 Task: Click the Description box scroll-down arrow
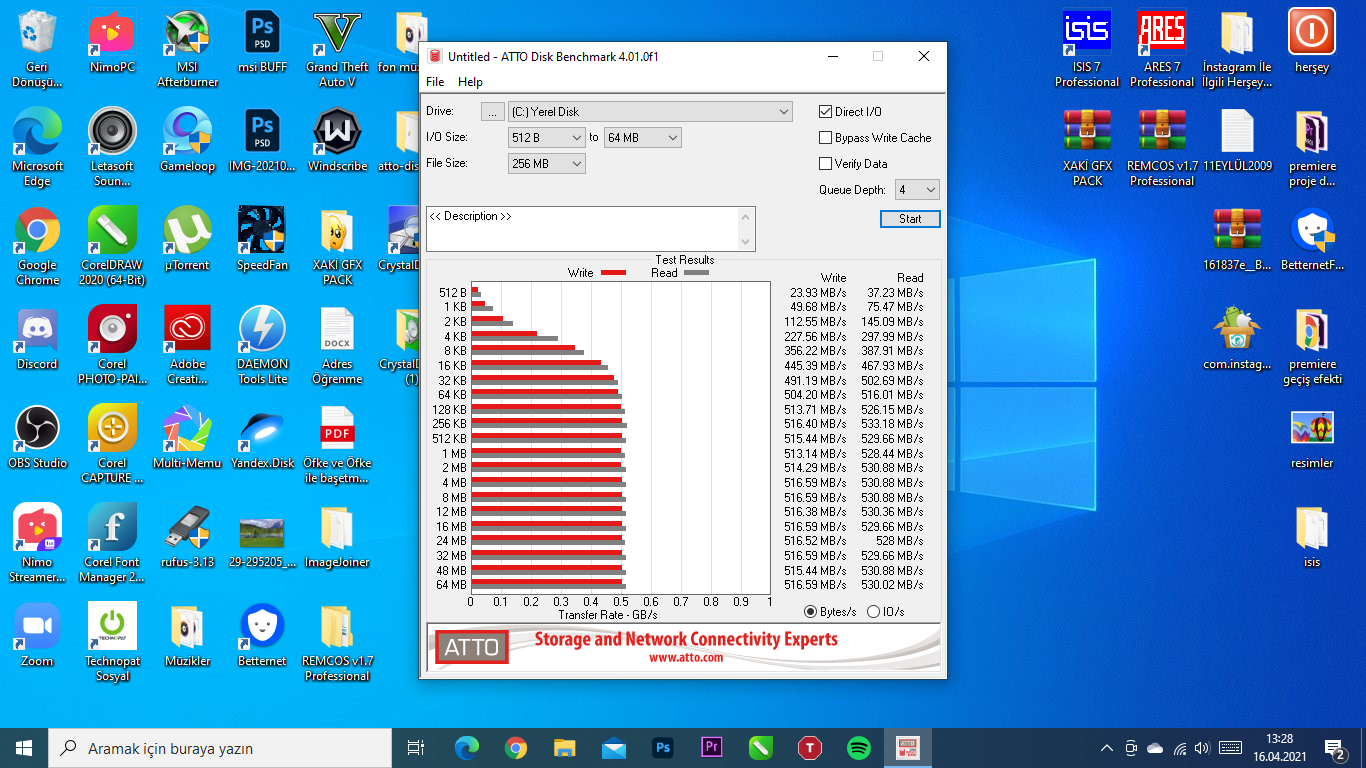click(745, 242)
